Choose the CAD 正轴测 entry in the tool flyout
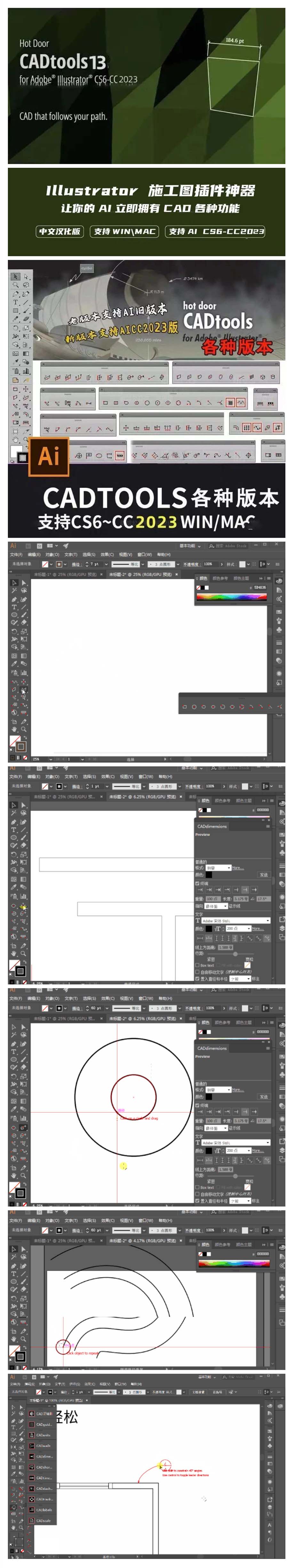Image resolution: width=288 pixels, height=1568 pixels. [x=41, y=1414]
